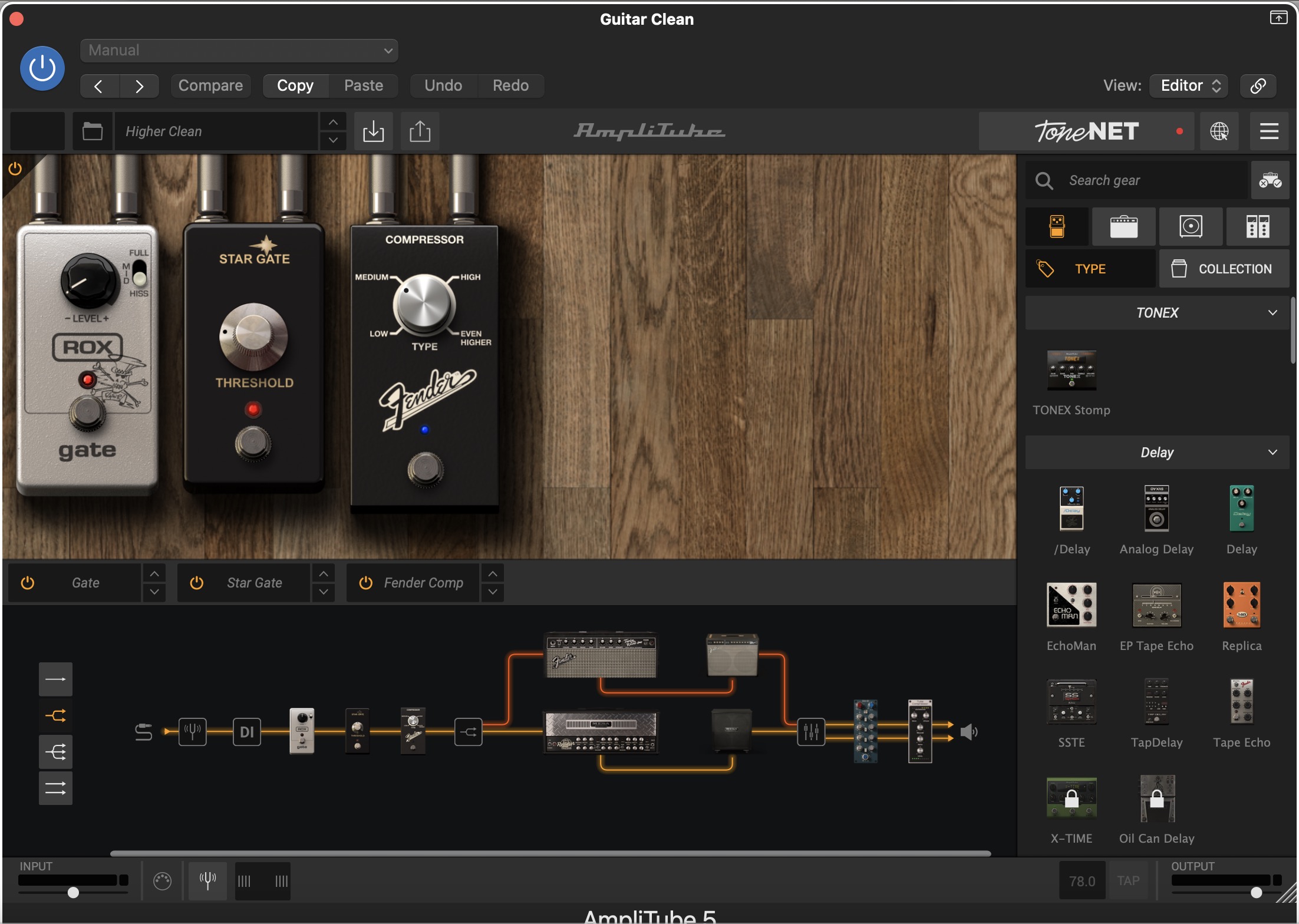
Task: Select the TapDelay pedal
Action: point(1156,701)
